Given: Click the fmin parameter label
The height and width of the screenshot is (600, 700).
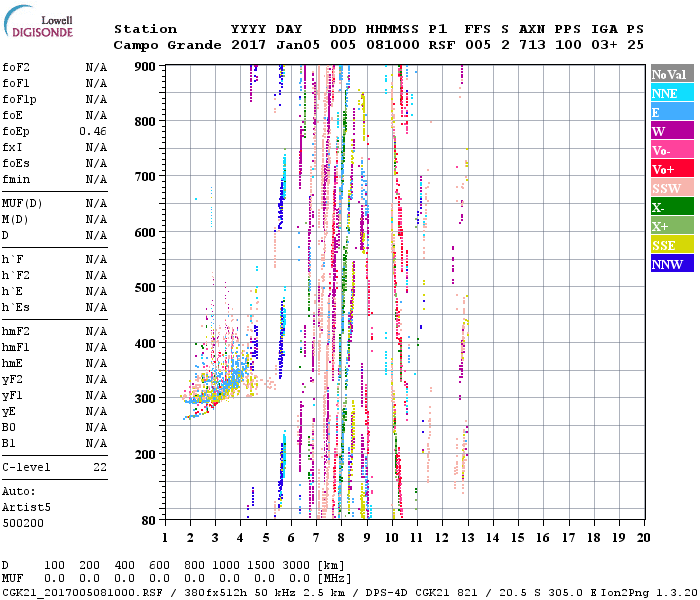Looking at the screenshot, I should pos(16,179).
